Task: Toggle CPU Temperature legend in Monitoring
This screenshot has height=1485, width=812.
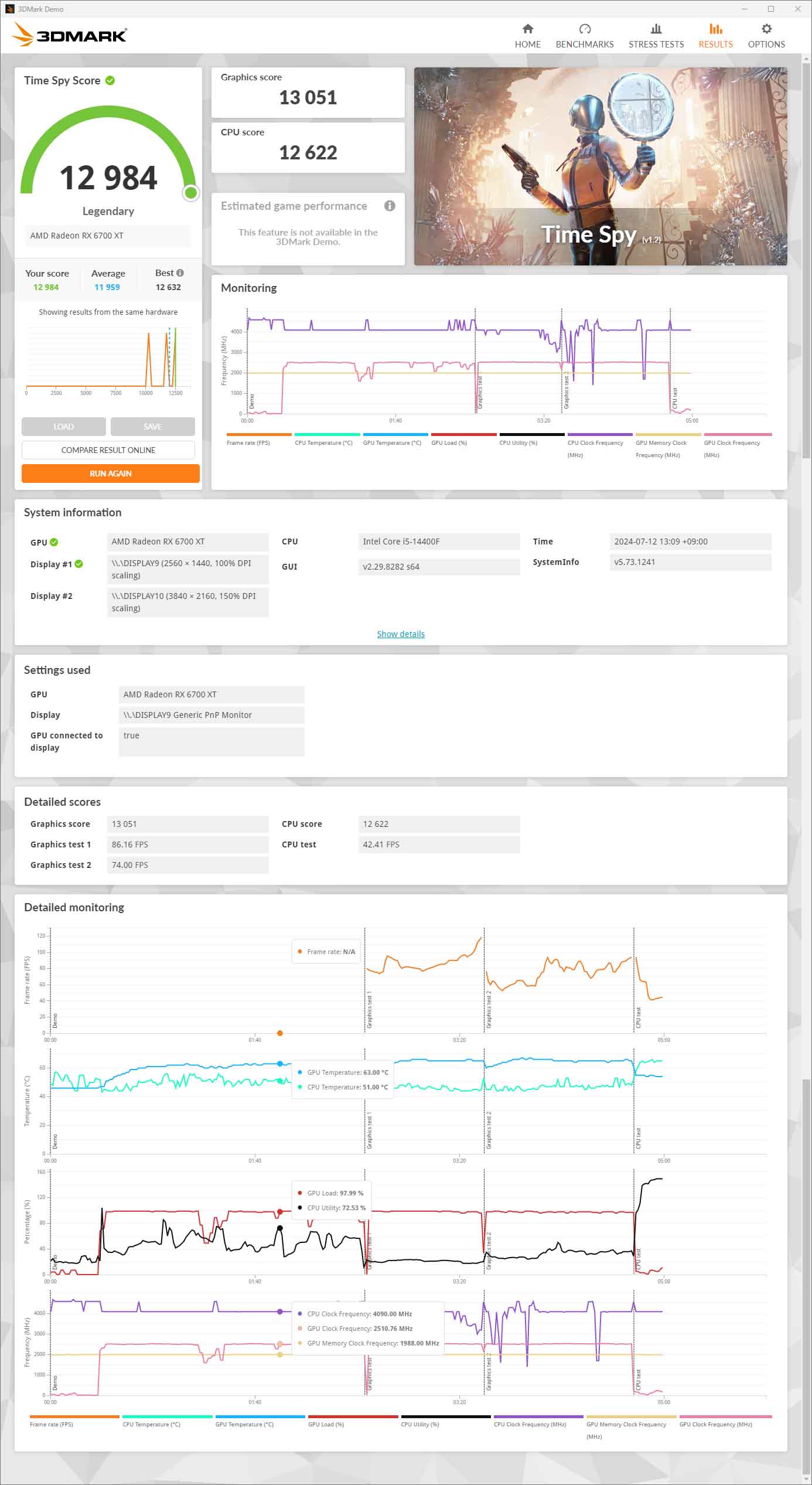Action: tap(327, 440)
